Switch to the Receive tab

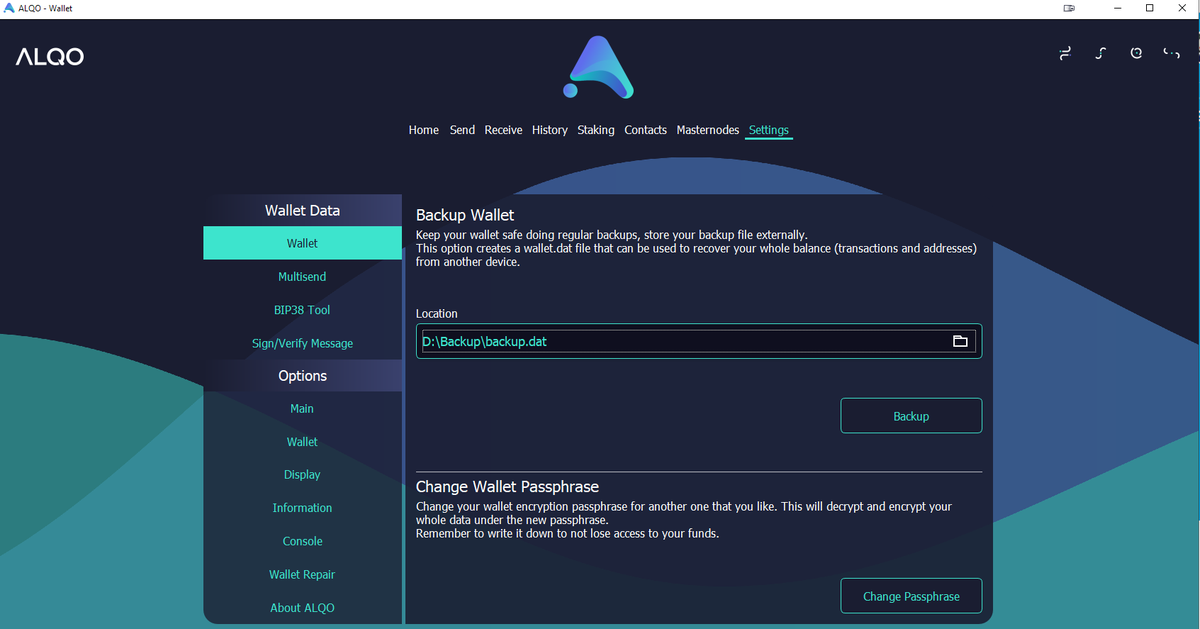coord(503,130)
